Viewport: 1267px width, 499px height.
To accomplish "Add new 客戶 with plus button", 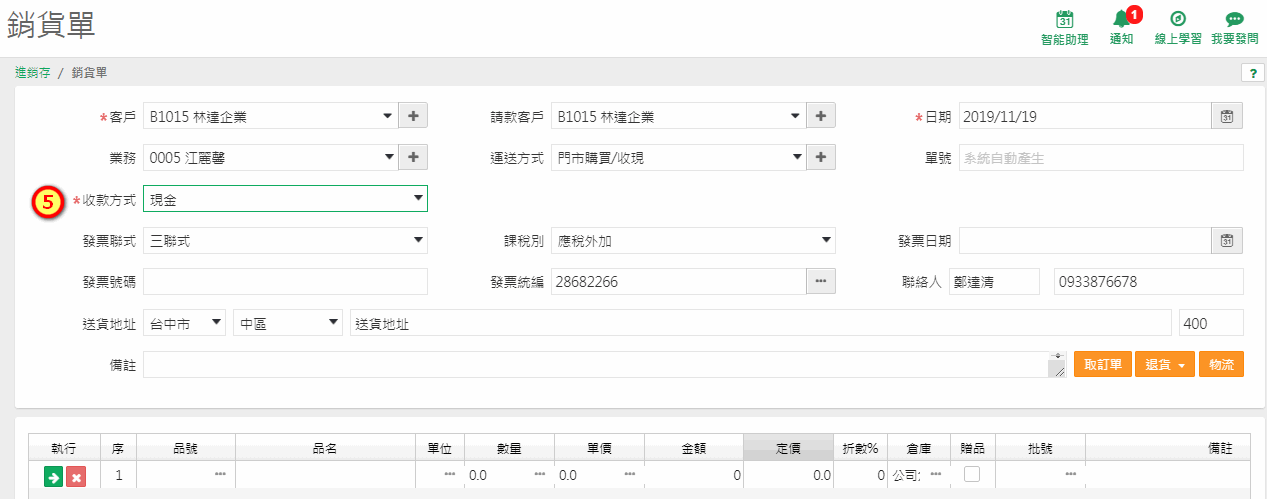I will point(413,117).
